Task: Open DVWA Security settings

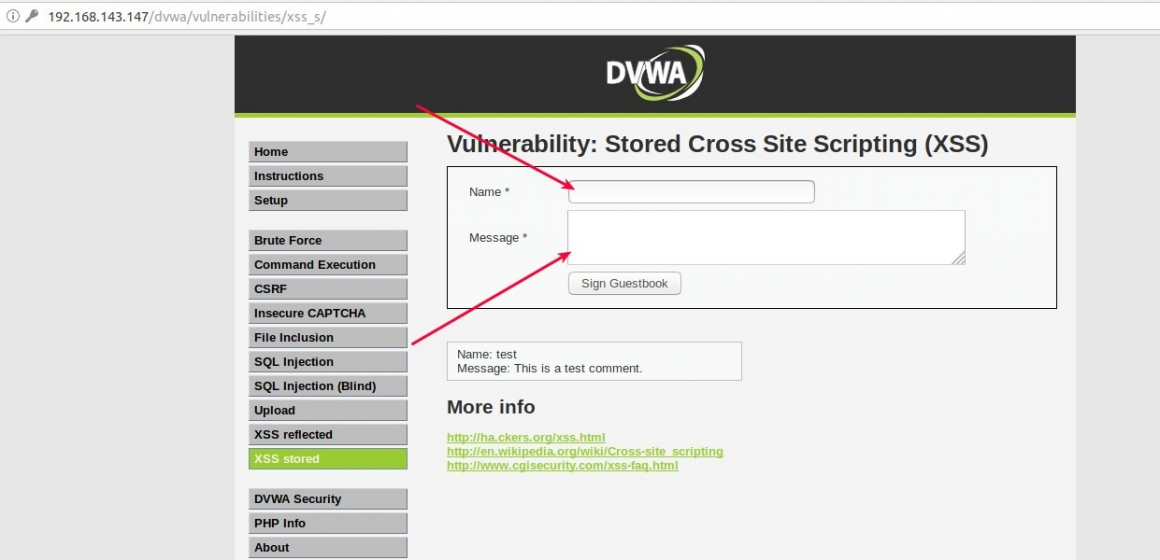Action: (328, 499)
